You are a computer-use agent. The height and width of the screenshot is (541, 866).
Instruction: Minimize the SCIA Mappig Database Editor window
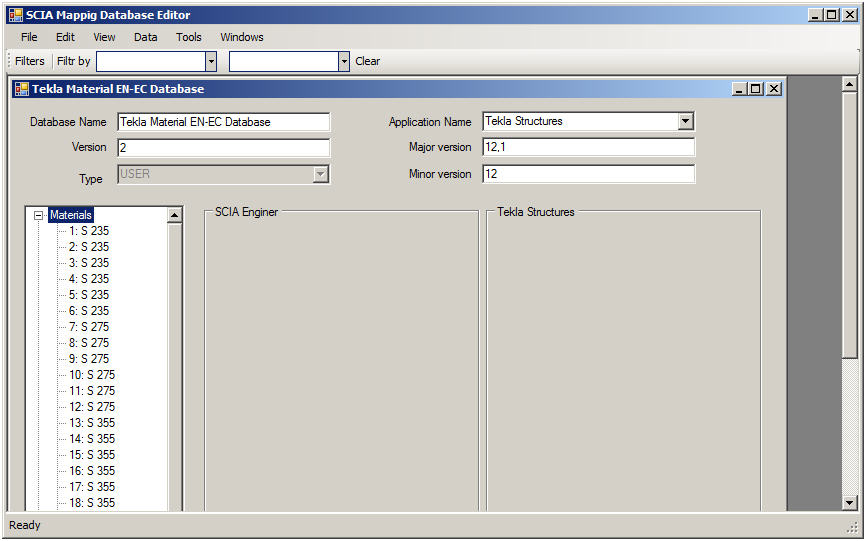pyautogui.click(x=815, y=15)
